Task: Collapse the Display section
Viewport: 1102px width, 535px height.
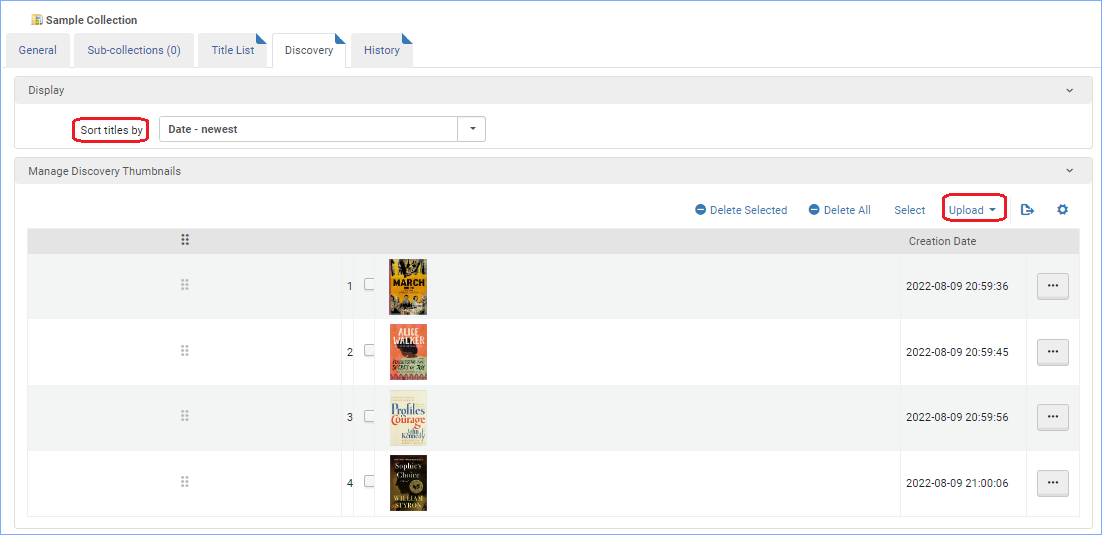Action: point(1070,90)
